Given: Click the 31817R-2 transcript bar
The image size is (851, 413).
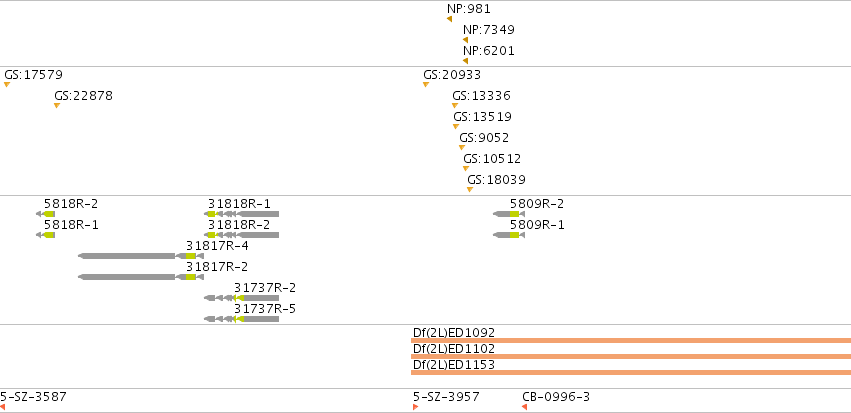Looking at the screenshot, I should click(x=141, y=277).
